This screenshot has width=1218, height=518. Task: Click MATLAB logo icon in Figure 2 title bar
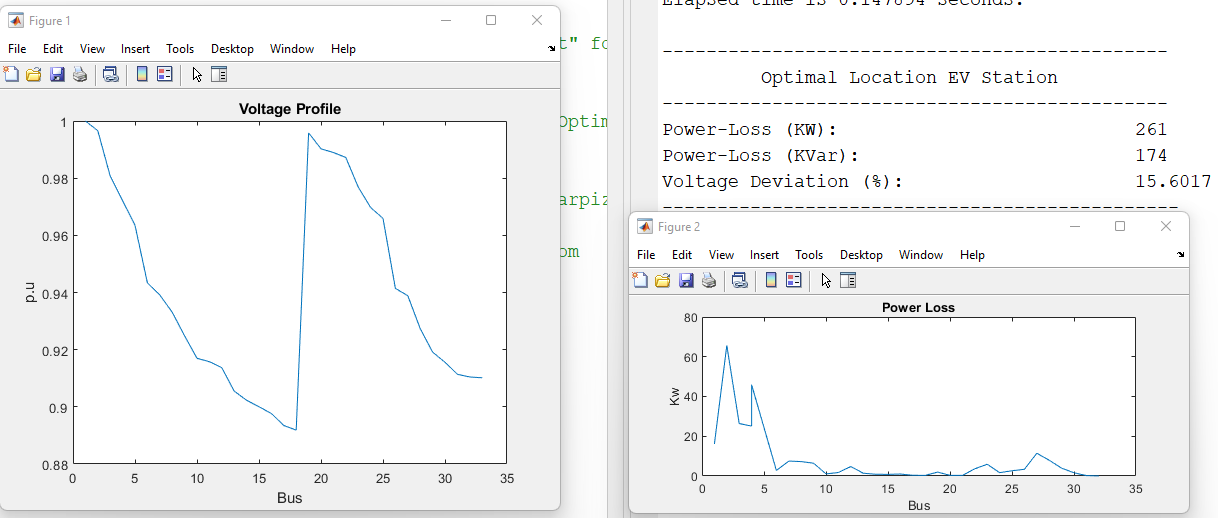645,227
